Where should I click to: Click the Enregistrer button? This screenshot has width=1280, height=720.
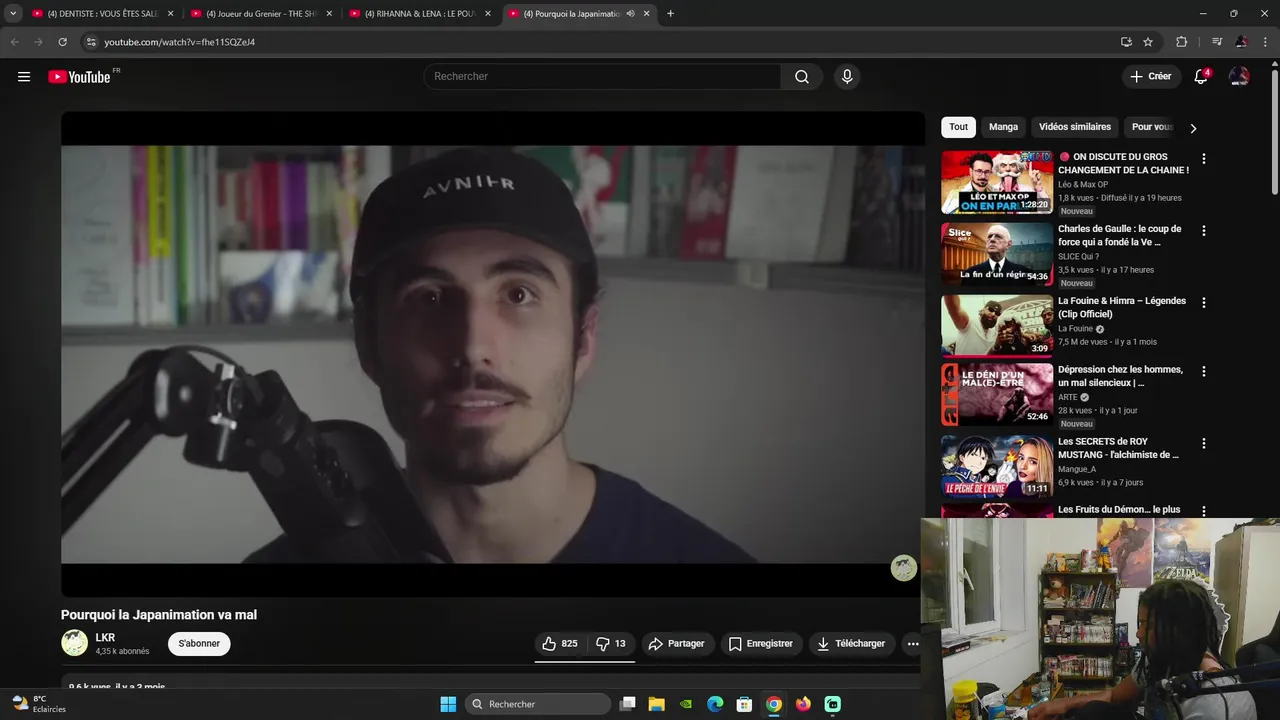click(x=761, y=644)
